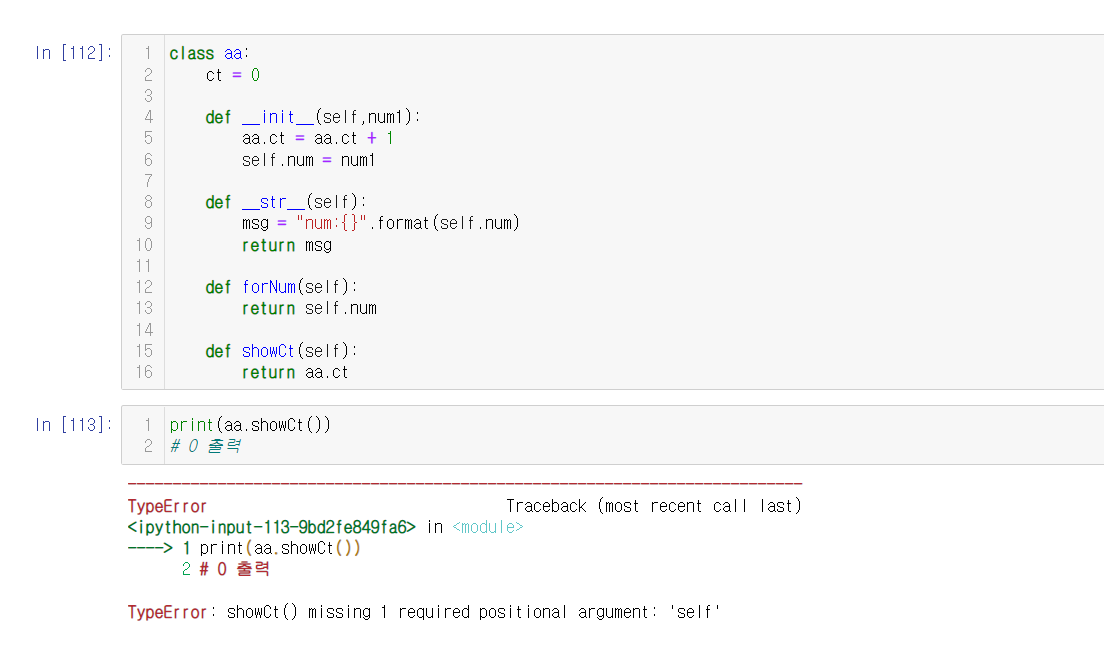This screenshot has width=1104, height=652.
Task: Click the 'return msg' line
Action: click(287, 246)
